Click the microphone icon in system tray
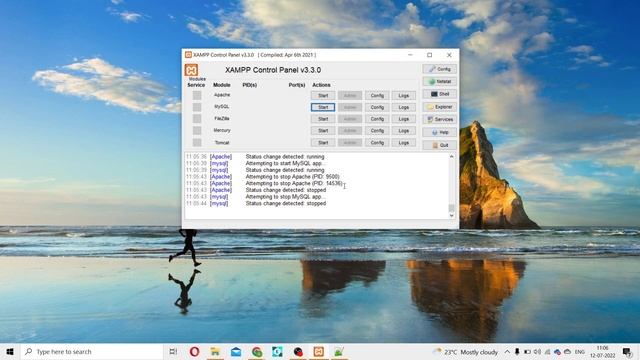The height and width of the screenshot is (360, 640). (x=517, y=352)
